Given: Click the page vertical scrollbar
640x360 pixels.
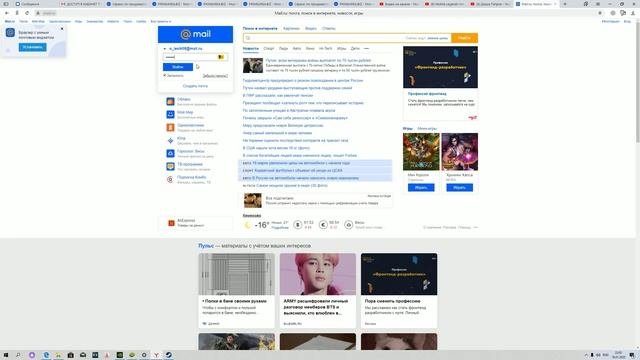Looking at the screenshot, I should click(x=638, y=82).
